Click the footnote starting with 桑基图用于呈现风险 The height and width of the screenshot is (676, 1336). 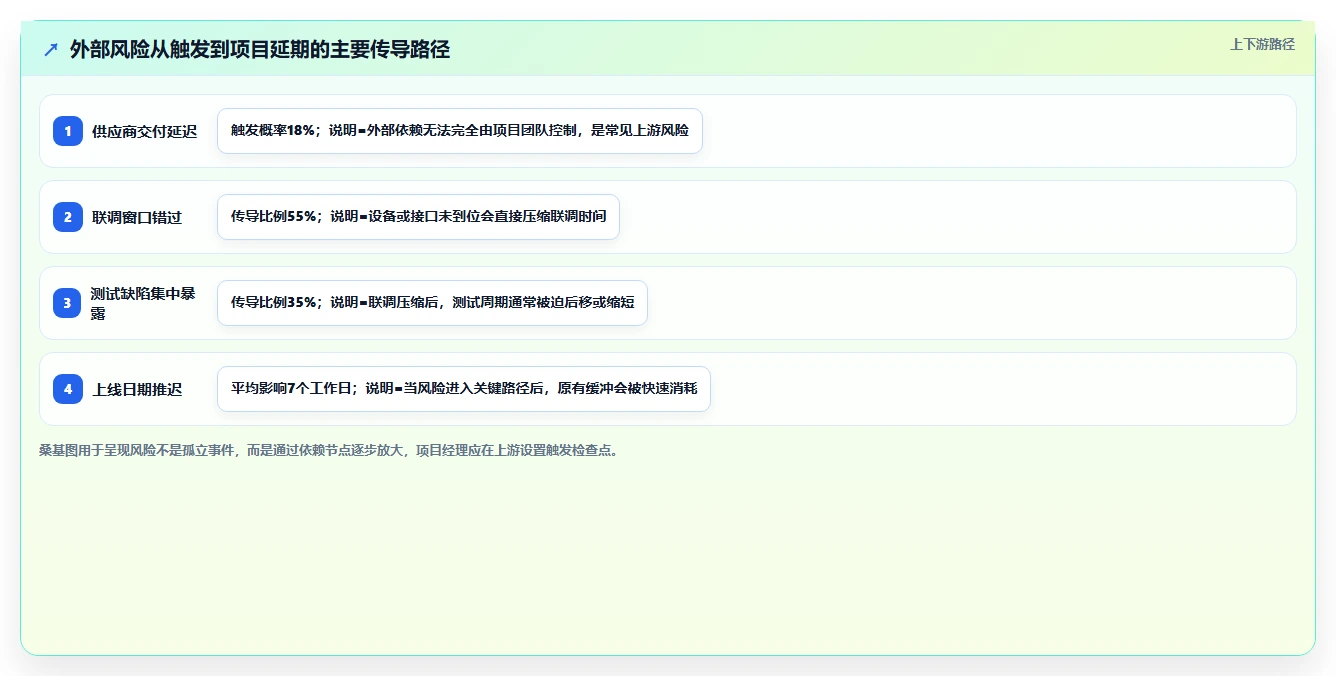329,450
